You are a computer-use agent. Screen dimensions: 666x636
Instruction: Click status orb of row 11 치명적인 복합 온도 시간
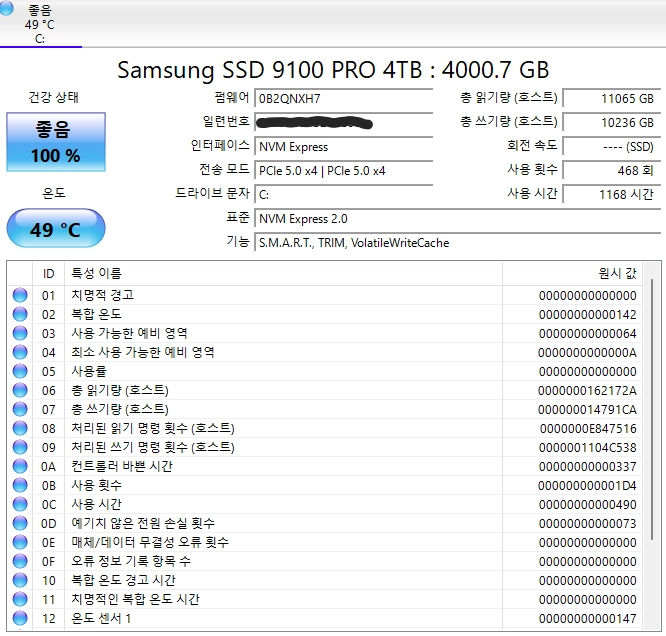pos(20,599)
